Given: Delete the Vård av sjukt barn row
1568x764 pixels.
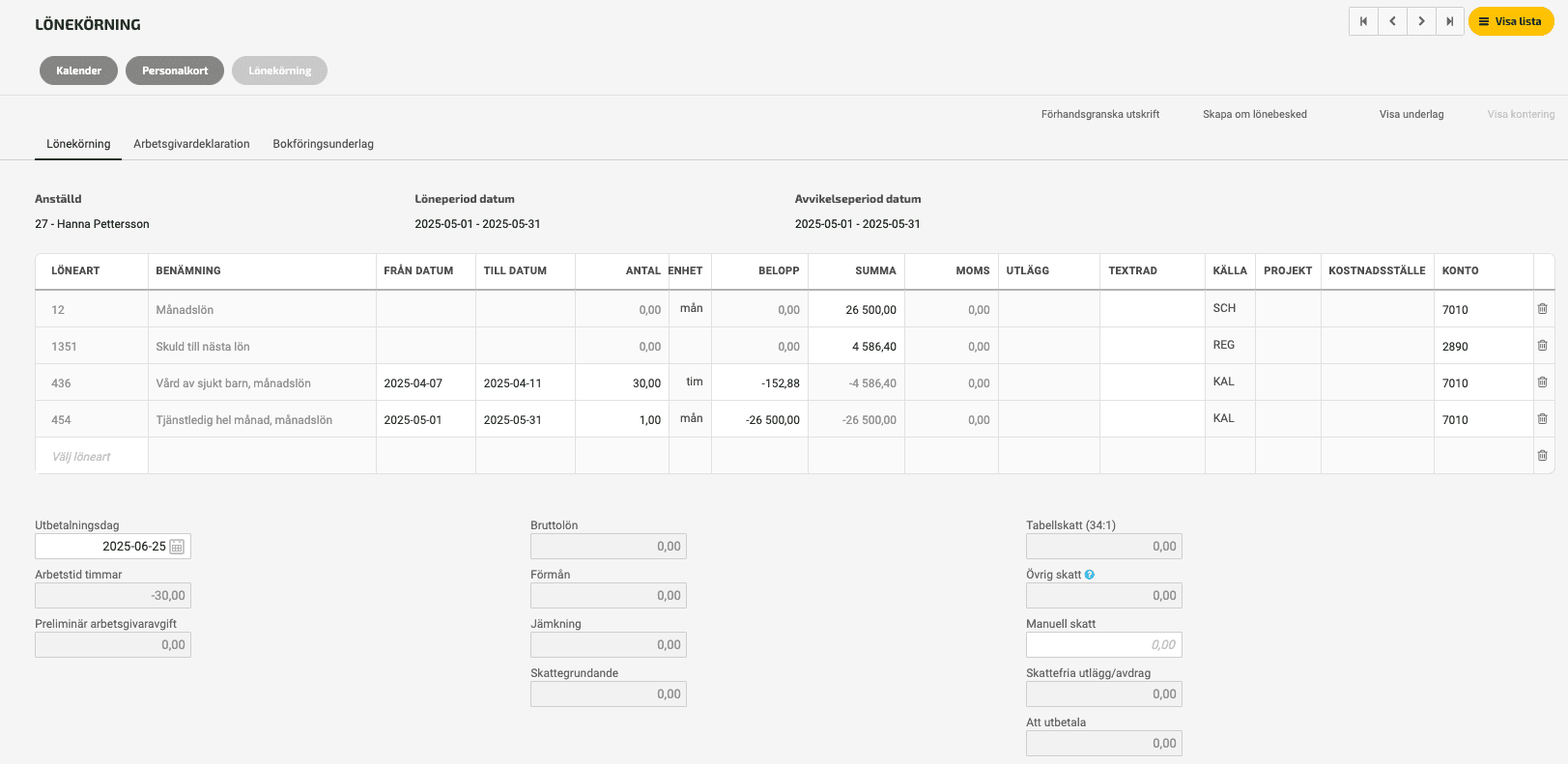Looking at the screenshot, I should tap(1543, 382).
